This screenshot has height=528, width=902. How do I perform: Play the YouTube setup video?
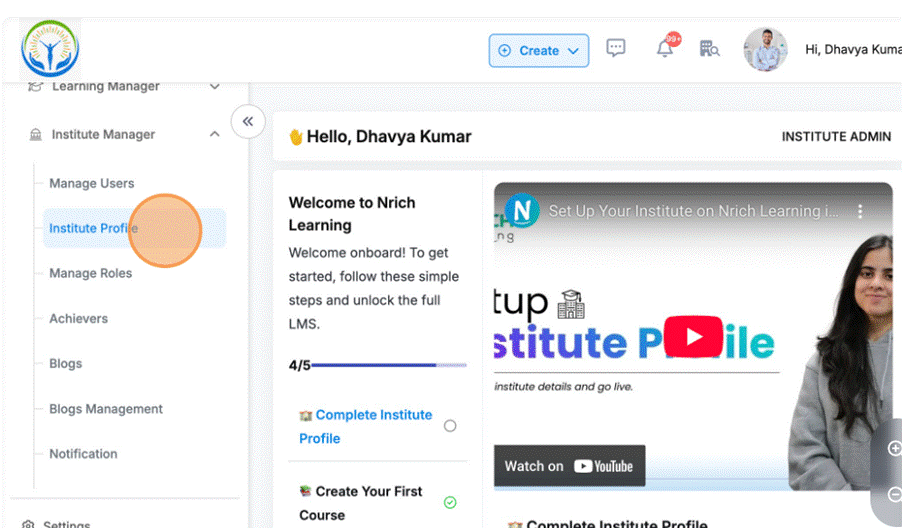[692, 336]
